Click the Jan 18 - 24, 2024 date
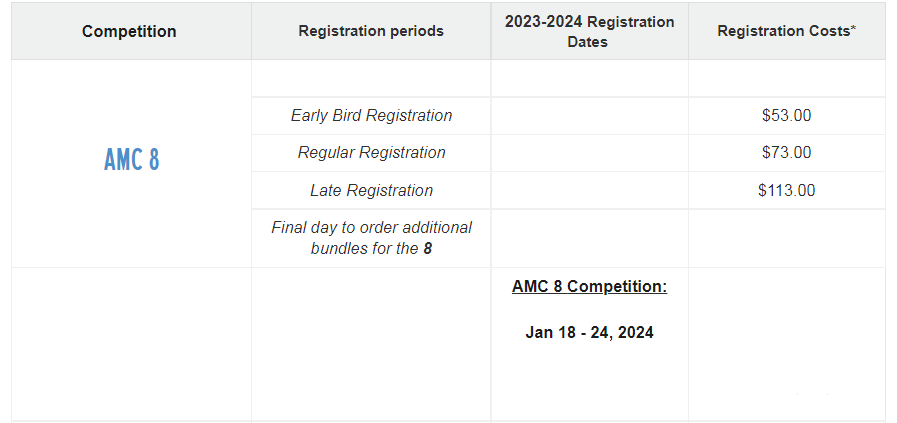The width and height of the screenshot is (897, 423). (589, 333)
